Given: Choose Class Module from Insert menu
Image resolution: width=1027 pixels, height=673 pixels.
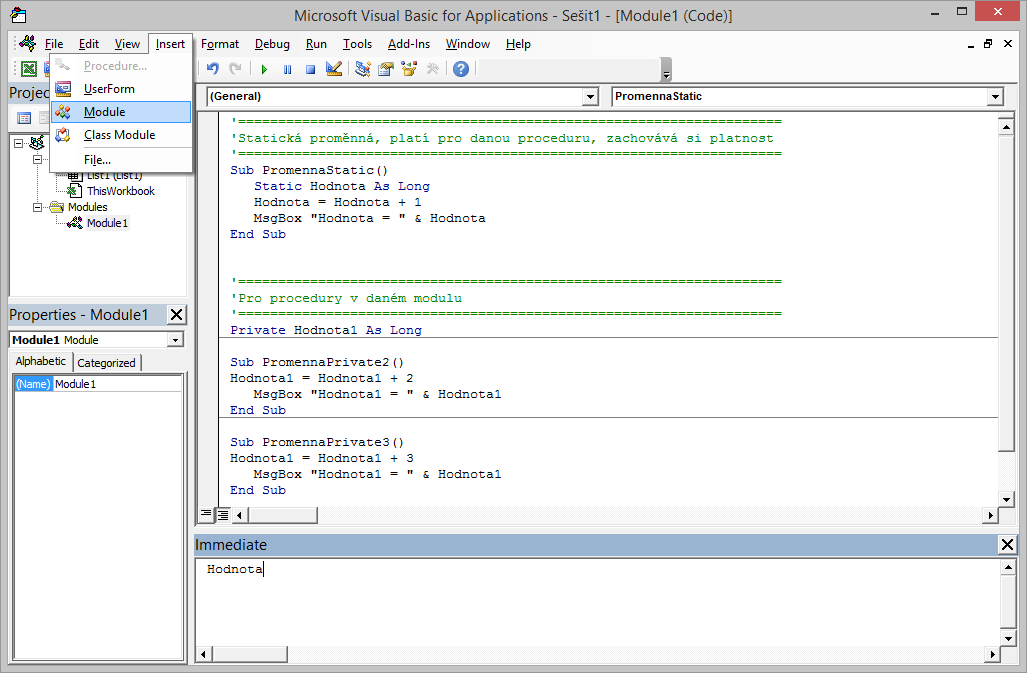Looking at the screenshot, I should tap(121, 135).
